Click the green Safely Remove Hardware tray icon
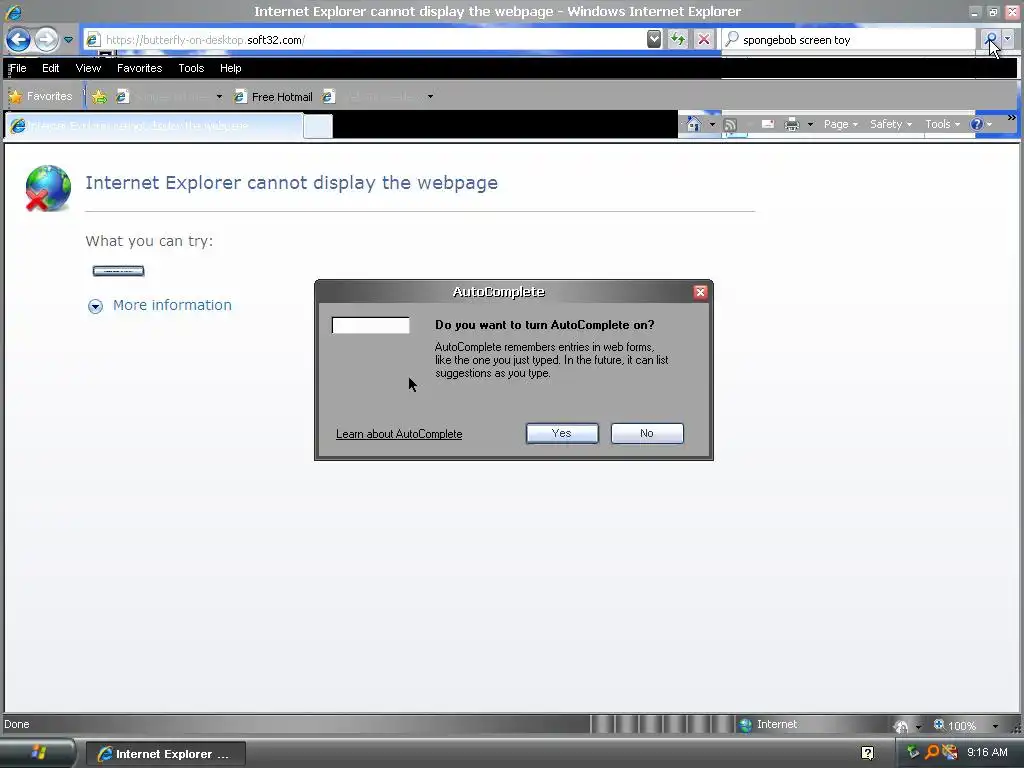The image size is (1024, 768). [x=912, y=753]
